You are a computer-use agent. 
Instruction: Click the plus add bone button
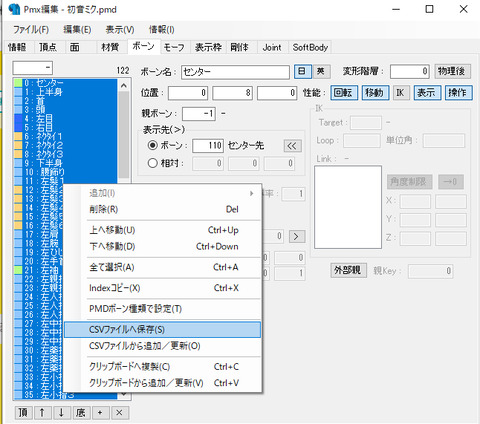pyautogui.click(x=100, y=413)
